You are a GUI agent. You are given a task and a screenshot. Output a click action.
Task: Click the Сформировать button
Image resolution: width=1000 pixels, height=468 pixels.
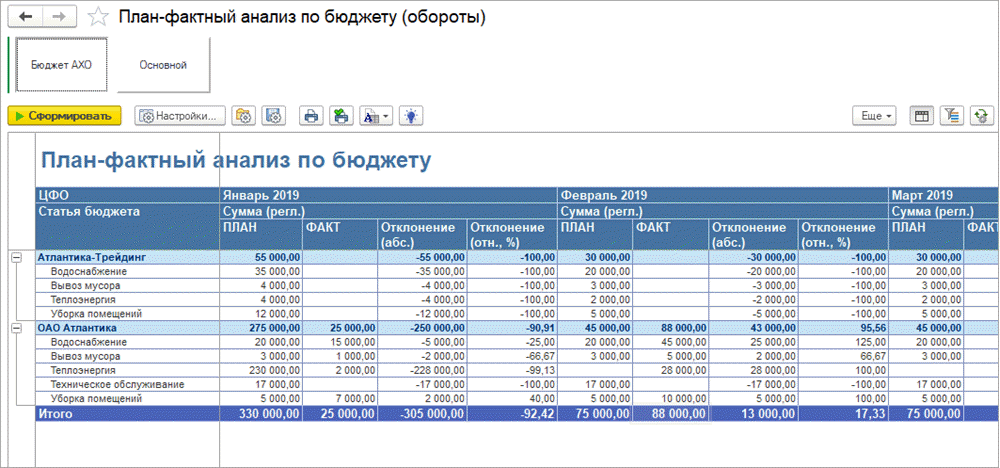(x=64, y=116)
